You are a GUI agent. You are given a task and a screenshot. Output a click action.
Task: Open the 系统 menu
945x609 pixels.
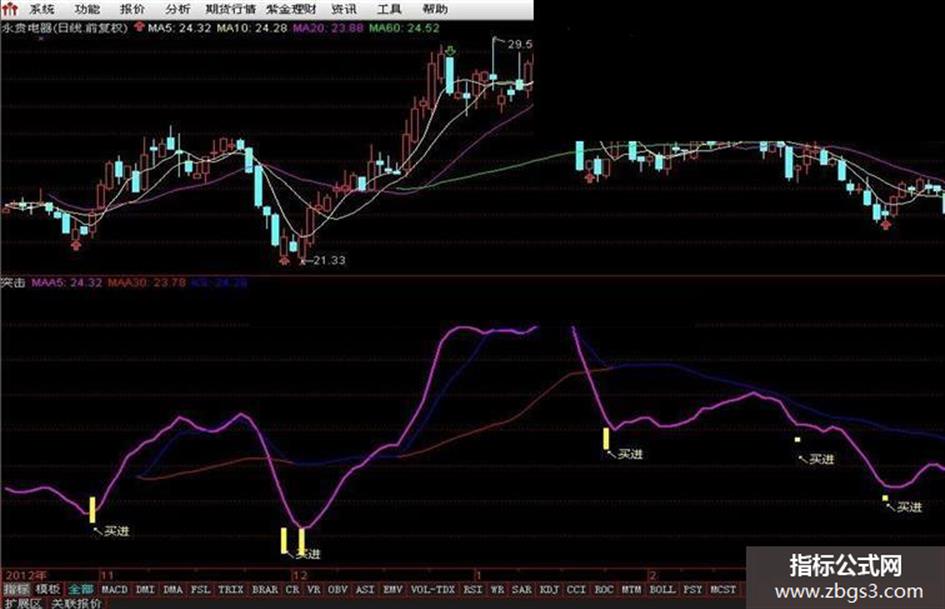pos(42,9)
